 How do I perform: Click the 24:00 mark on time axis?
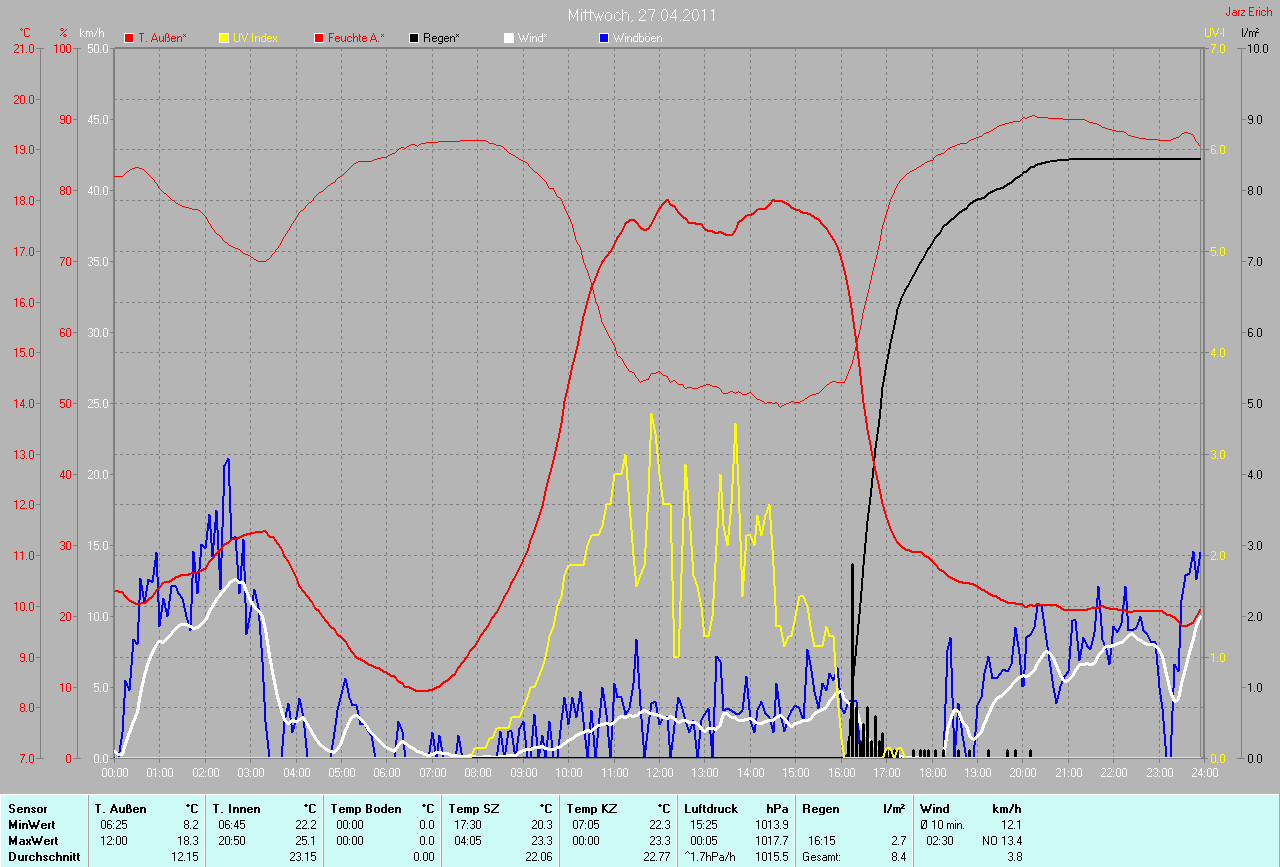click(x=1204, y=772)
